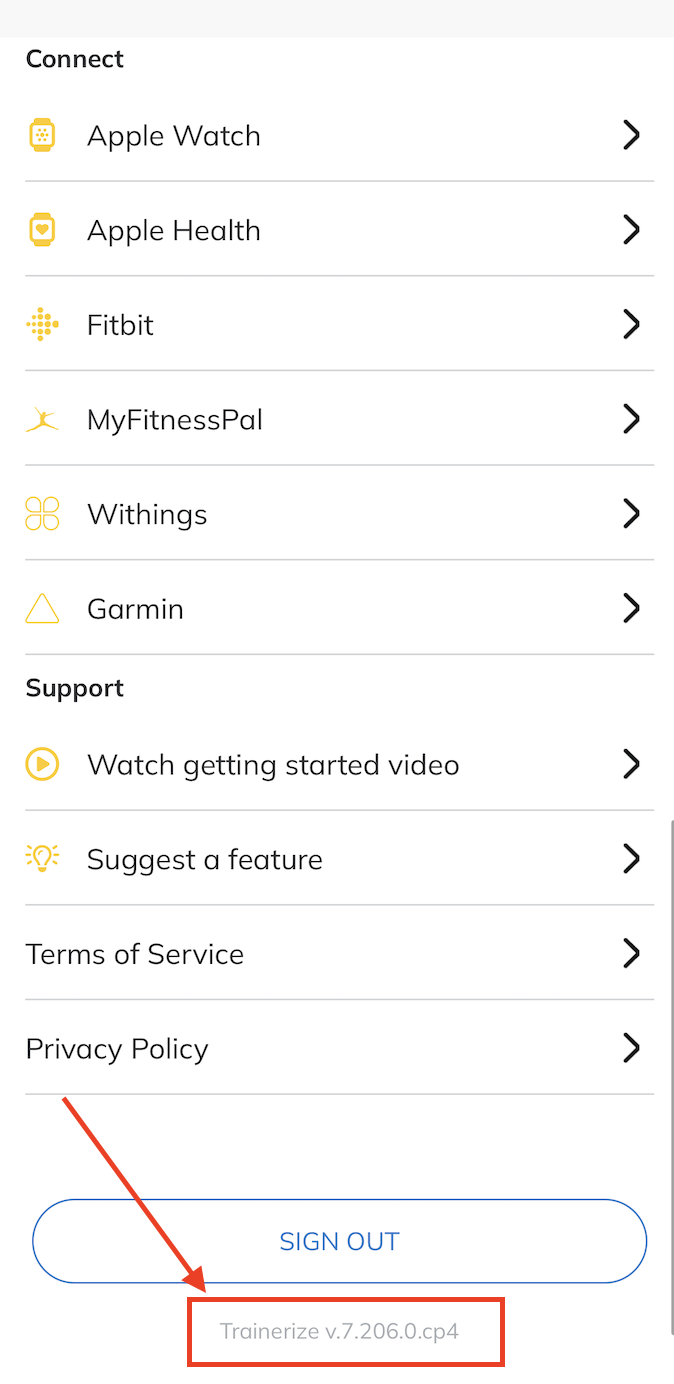Open Fitbit chevron arrow
Viewport: 674px width, 1384px height.
click(x=631, y=325)
